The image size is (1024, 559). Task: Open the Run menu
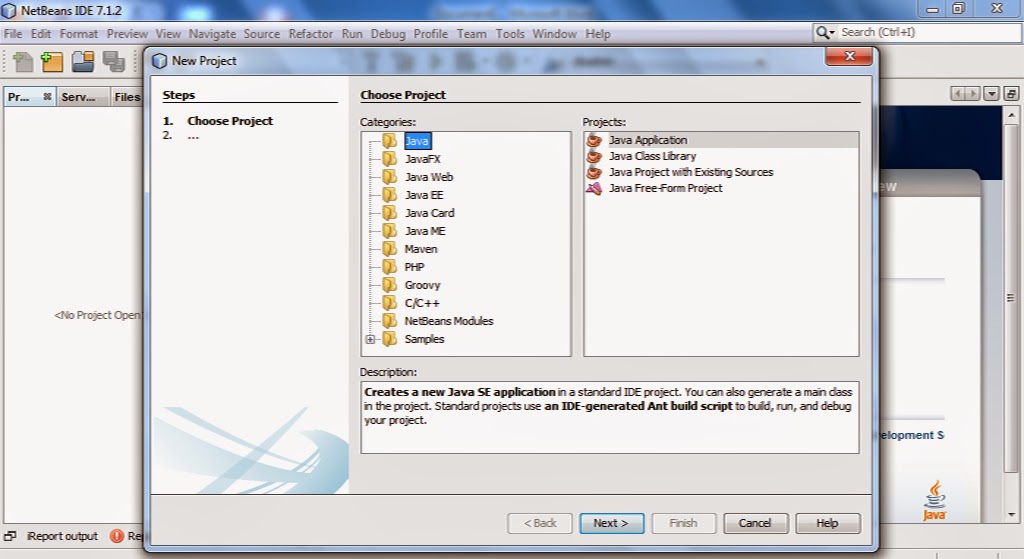(351, 33)
